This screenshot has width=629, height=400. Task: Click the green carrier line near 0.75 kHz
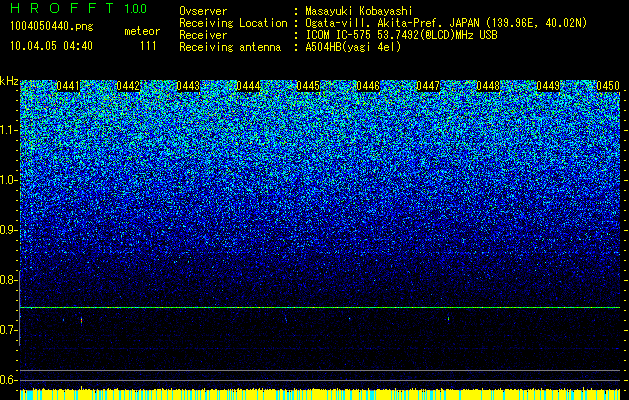(x=320, y=308)
